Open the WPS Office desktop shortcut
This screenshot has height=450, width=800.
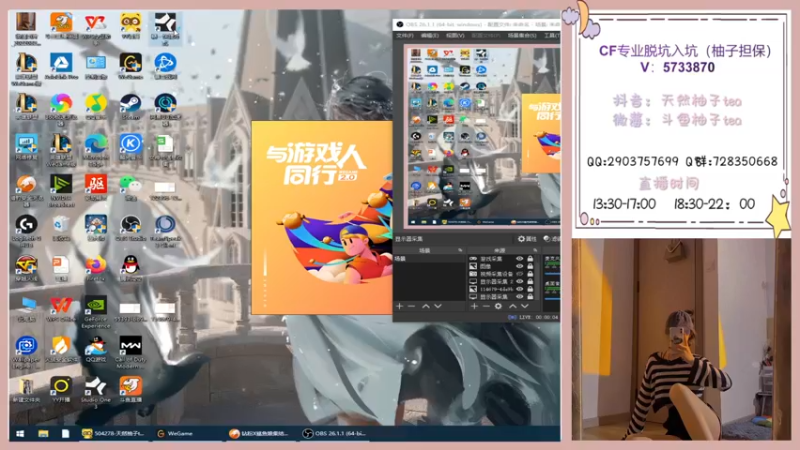click(x=61, y=309)
